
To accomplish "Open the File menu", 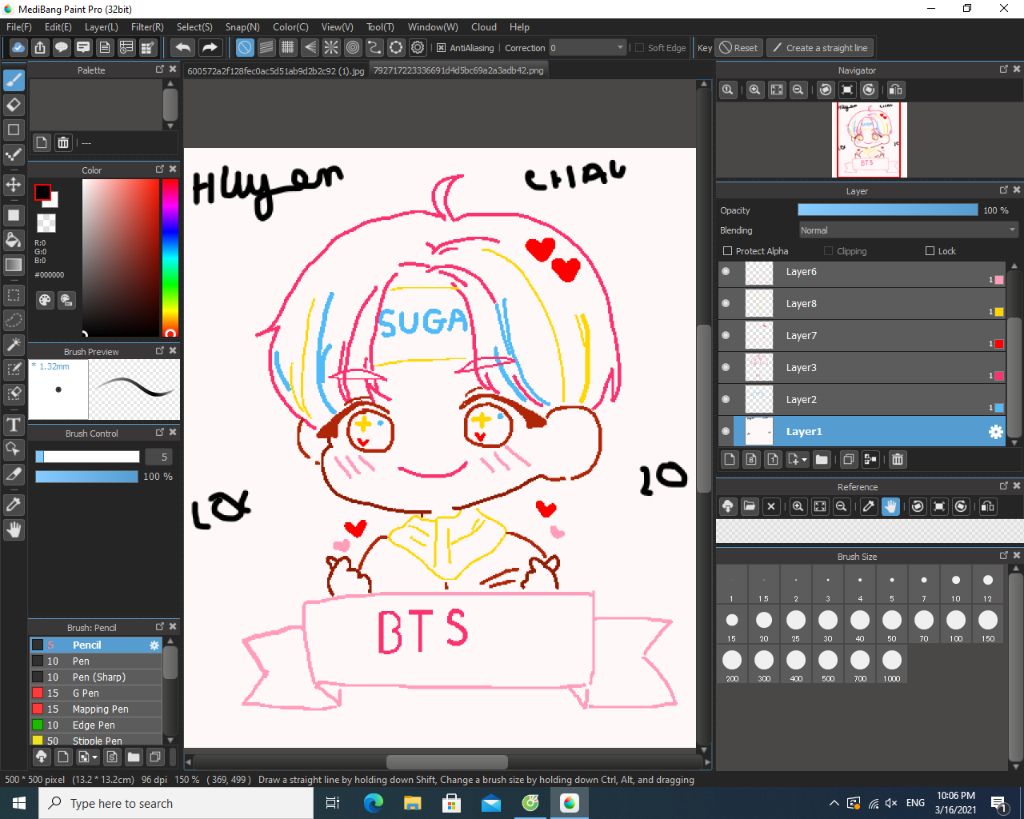I will (x=18, y=27).
